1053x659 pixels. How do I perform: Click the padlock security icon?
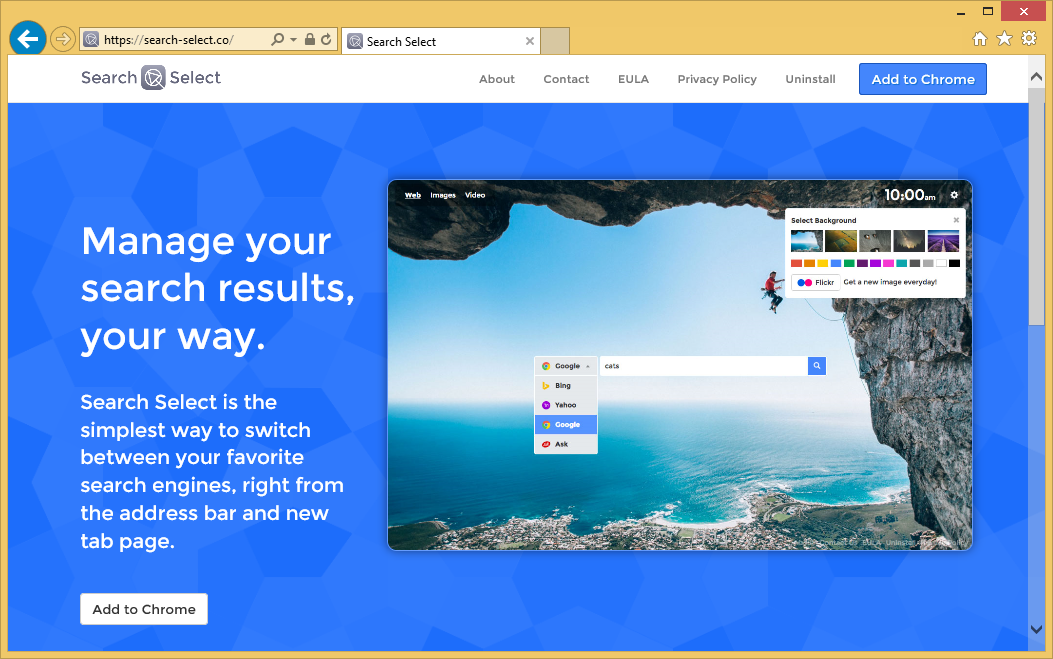click(310, 40)
